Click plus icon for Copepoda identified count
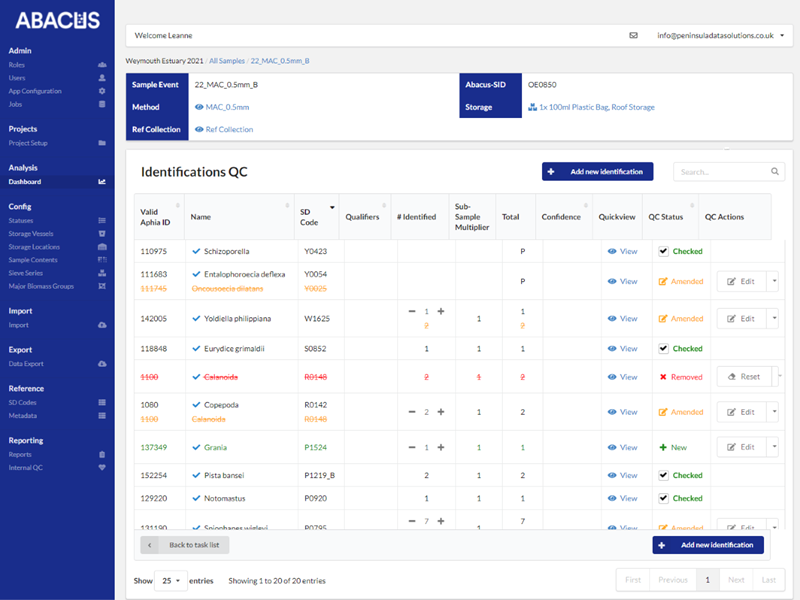The width and height of the screenshot is (800, 600). [x=440, y=411]
